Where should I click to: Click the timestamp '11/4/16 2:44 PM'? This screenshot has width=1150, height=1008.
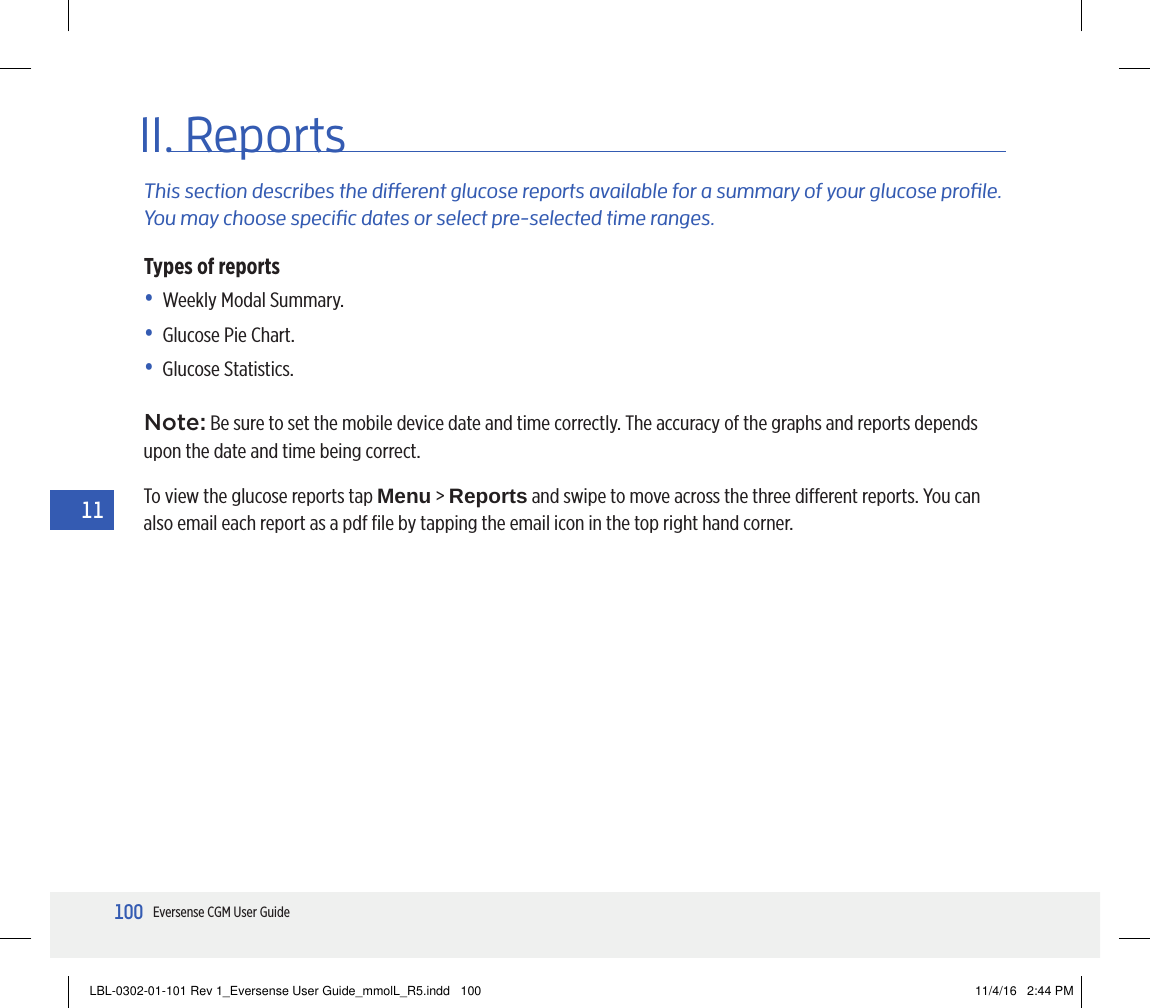pos(1024,990)
